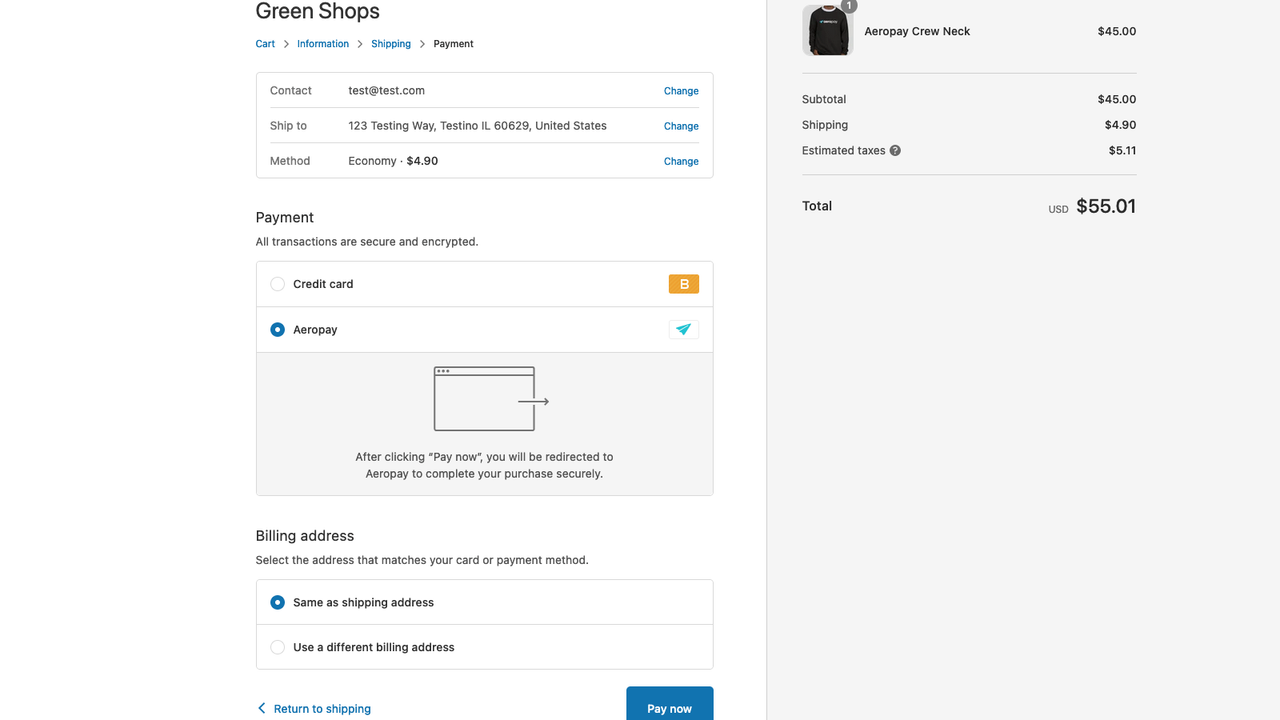
Task: Click the Economy · $4.90 method text
Action: (393, 161)
